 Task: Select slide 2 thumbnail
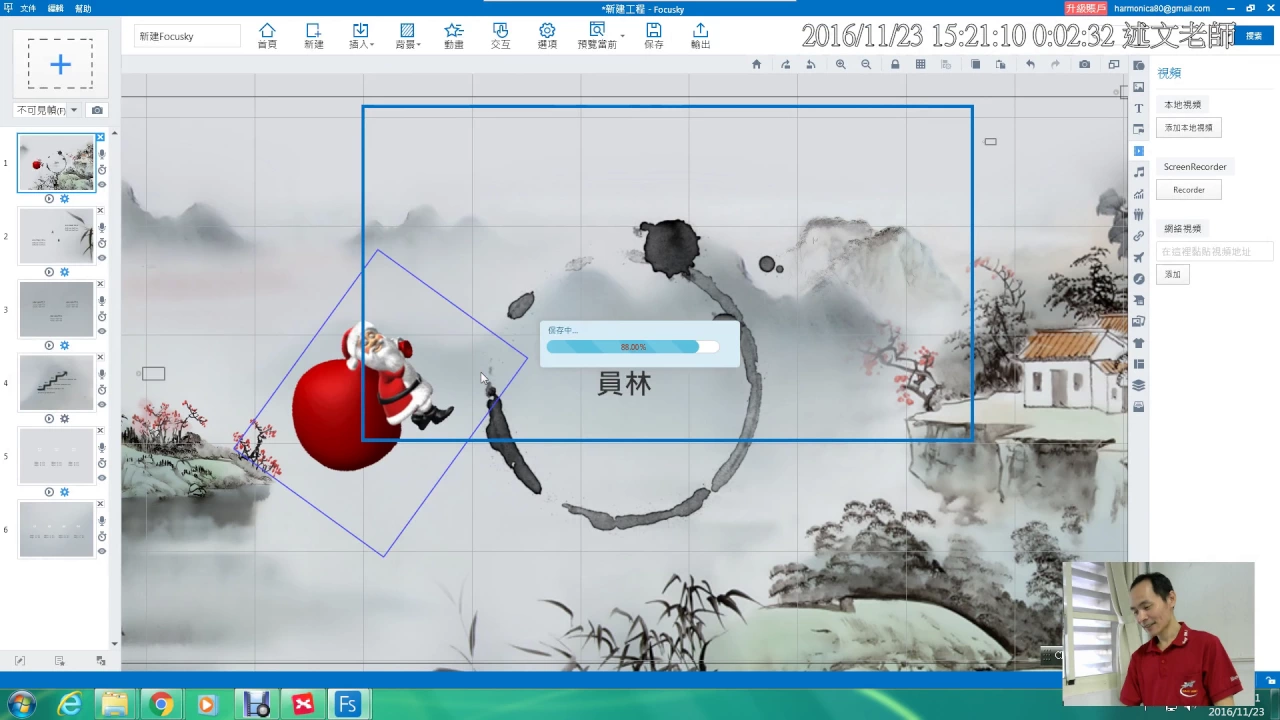point(56,236)
